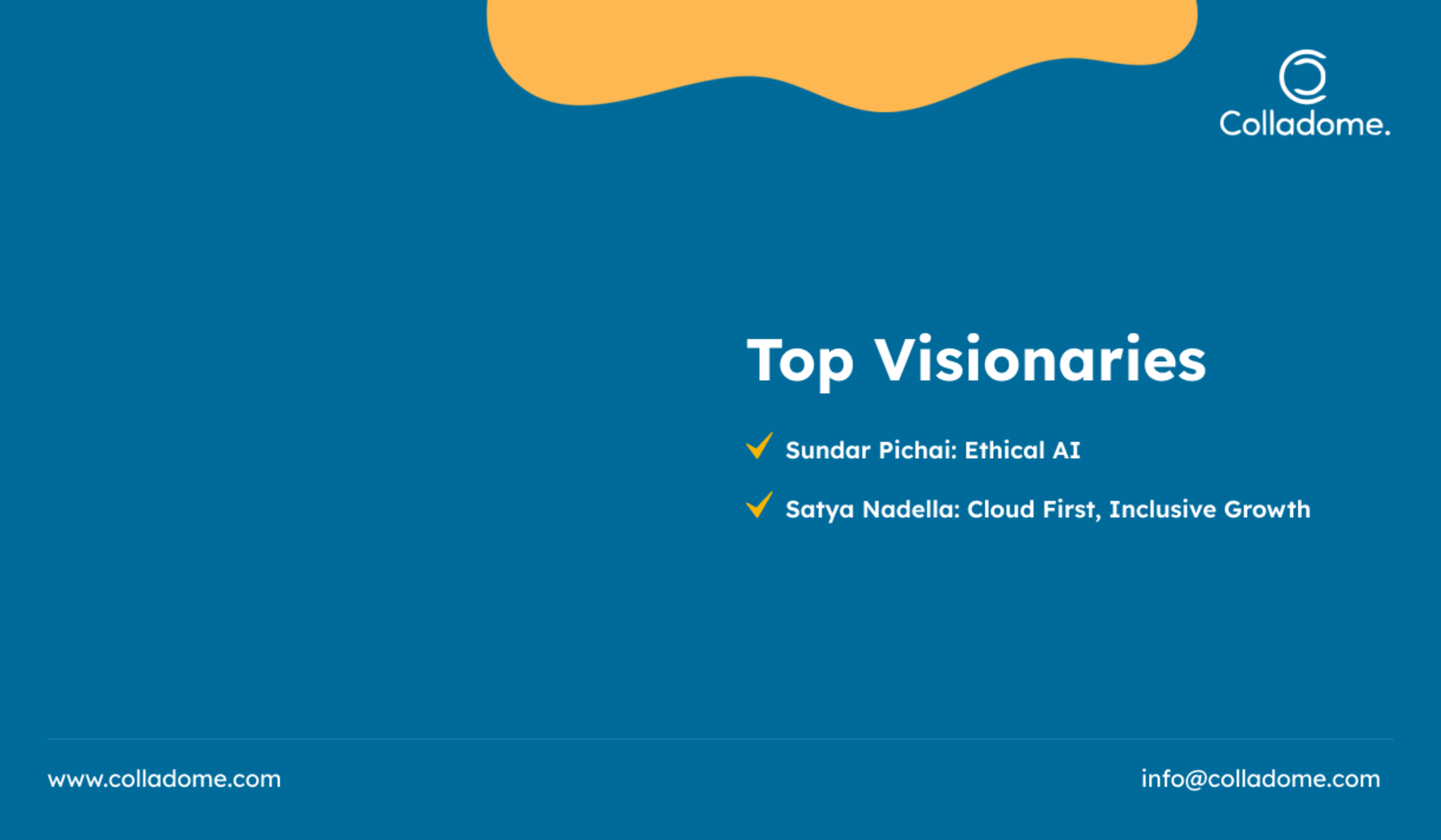
Task: Click the checkmark beside Sundar Pichai
Action: (759, 446)
